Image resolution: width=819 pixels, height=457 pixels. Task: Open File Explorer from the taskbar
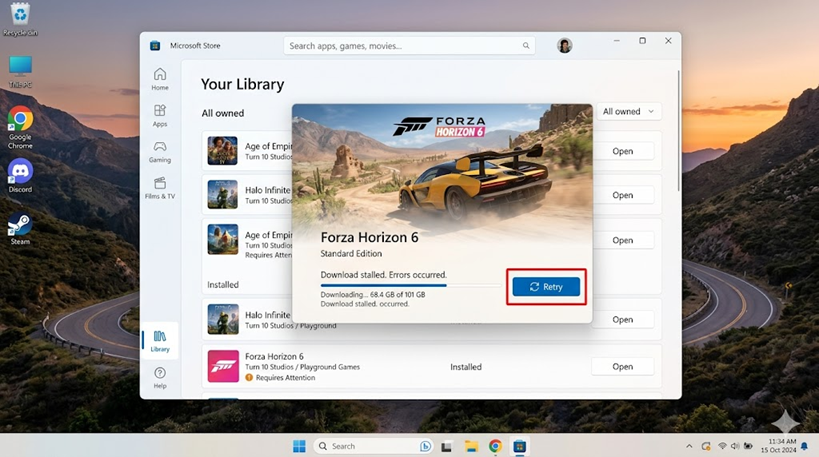471,447
